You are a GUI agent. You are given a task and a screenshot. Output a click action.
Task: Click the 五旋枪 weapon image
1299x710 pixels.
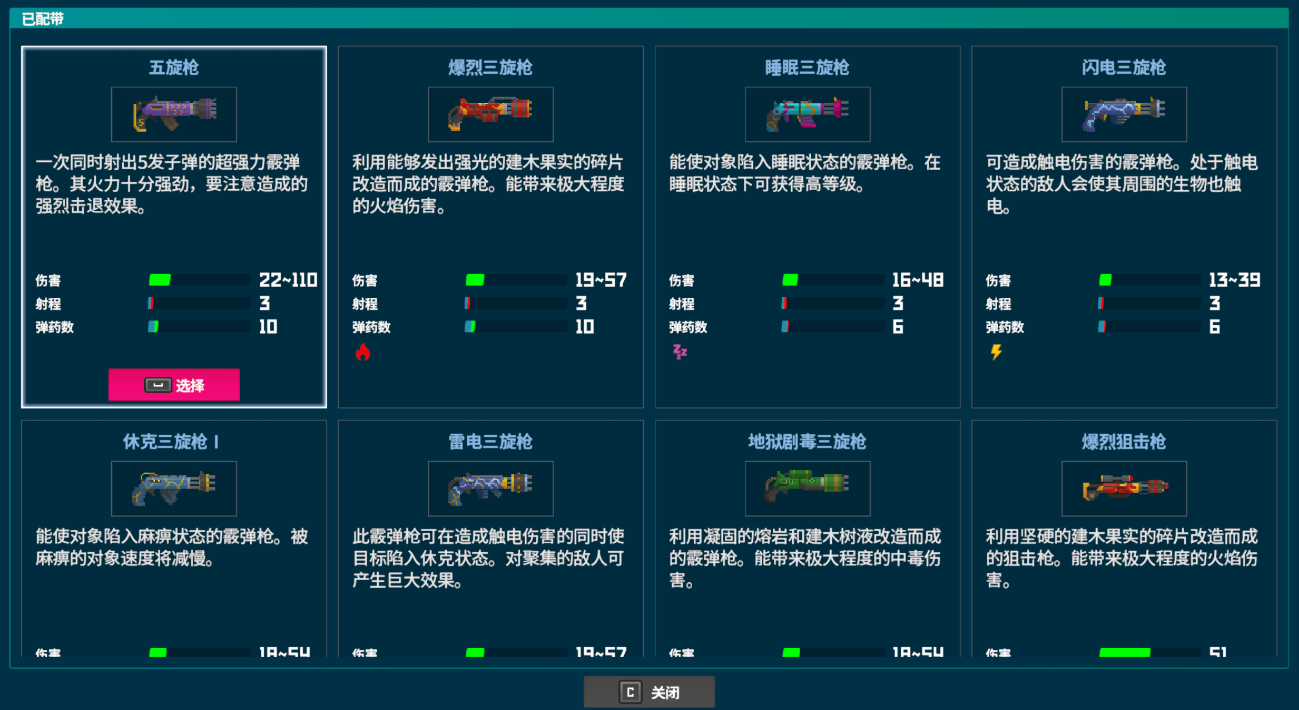pos(173,113)
